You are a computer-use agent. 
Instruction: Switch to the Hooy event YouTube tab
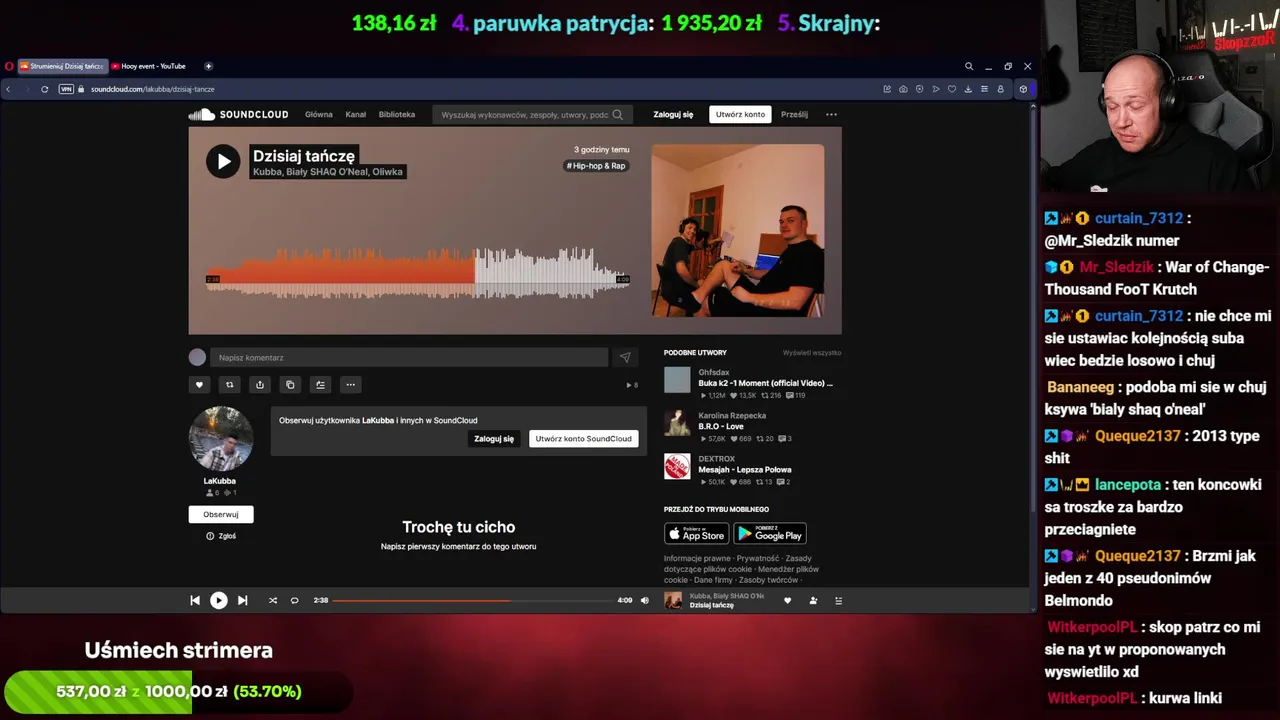coord(153,66)
